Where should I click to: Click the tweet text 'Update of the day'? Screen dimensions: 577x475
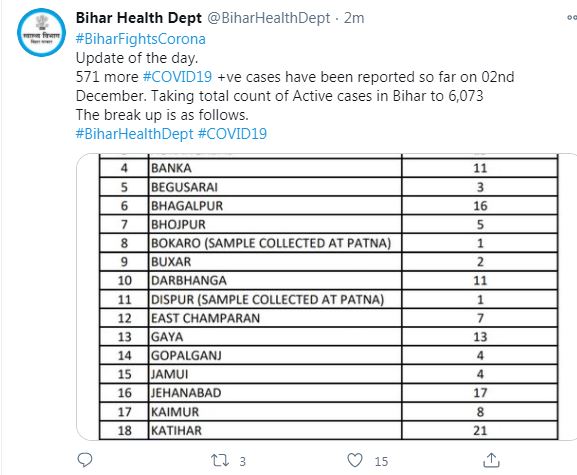click(137, 58)
